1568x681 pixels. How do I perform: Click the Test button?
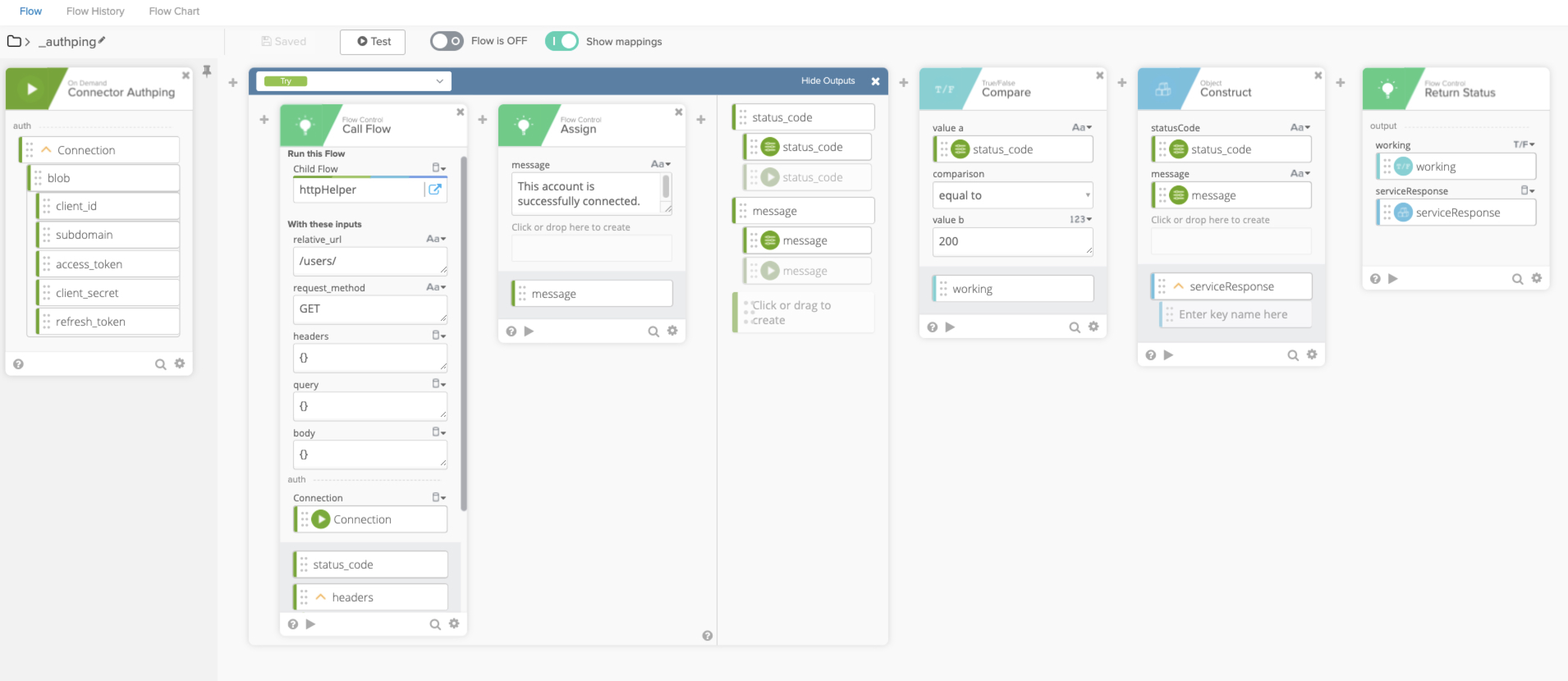point(373,41)
